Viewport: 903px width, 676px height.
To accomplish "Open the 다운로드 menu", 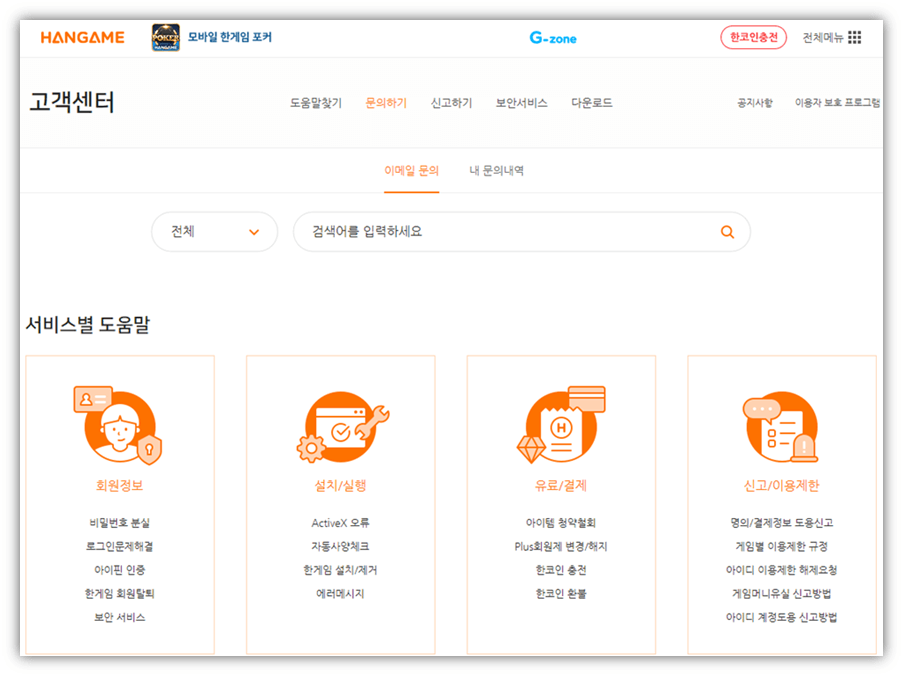I will pyautogui.click(x=590, y=102).
